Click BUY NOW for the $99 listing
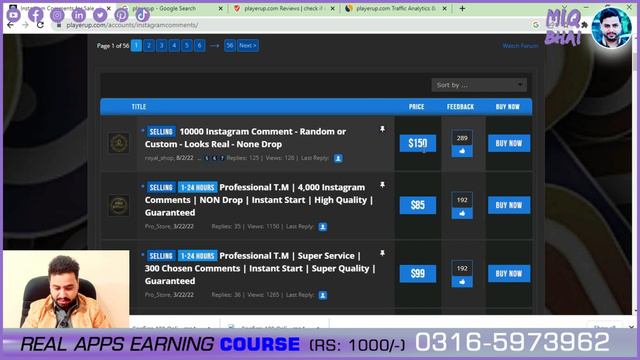 click(x=509, y=273)
